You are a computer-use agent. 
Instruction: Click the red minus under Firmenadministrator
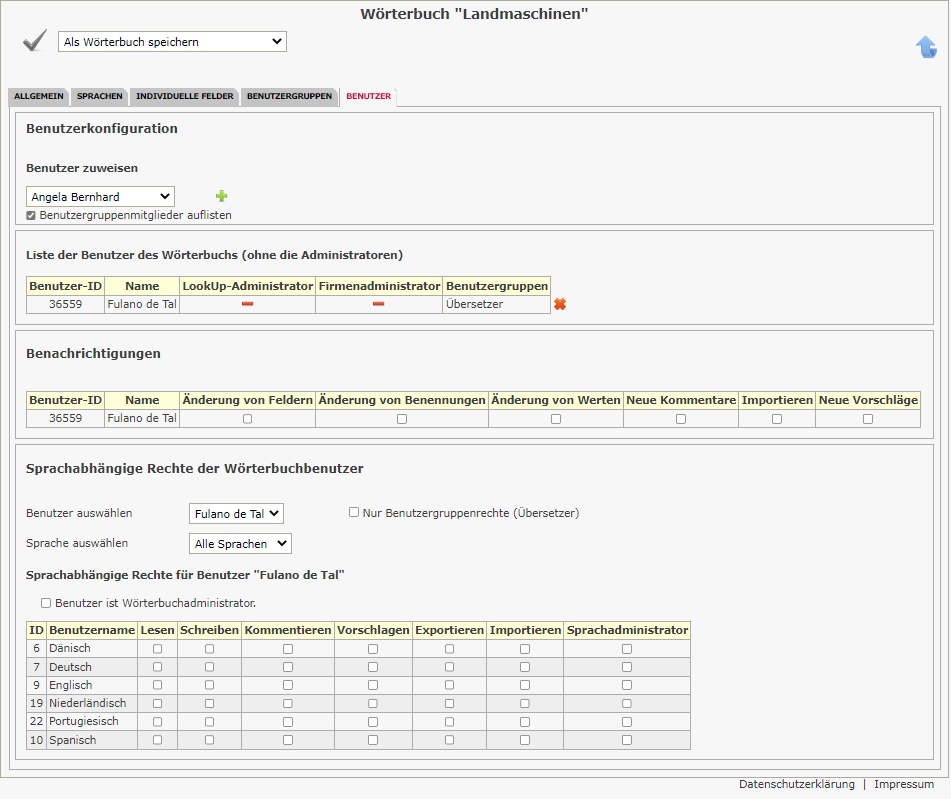pos(378,304)
